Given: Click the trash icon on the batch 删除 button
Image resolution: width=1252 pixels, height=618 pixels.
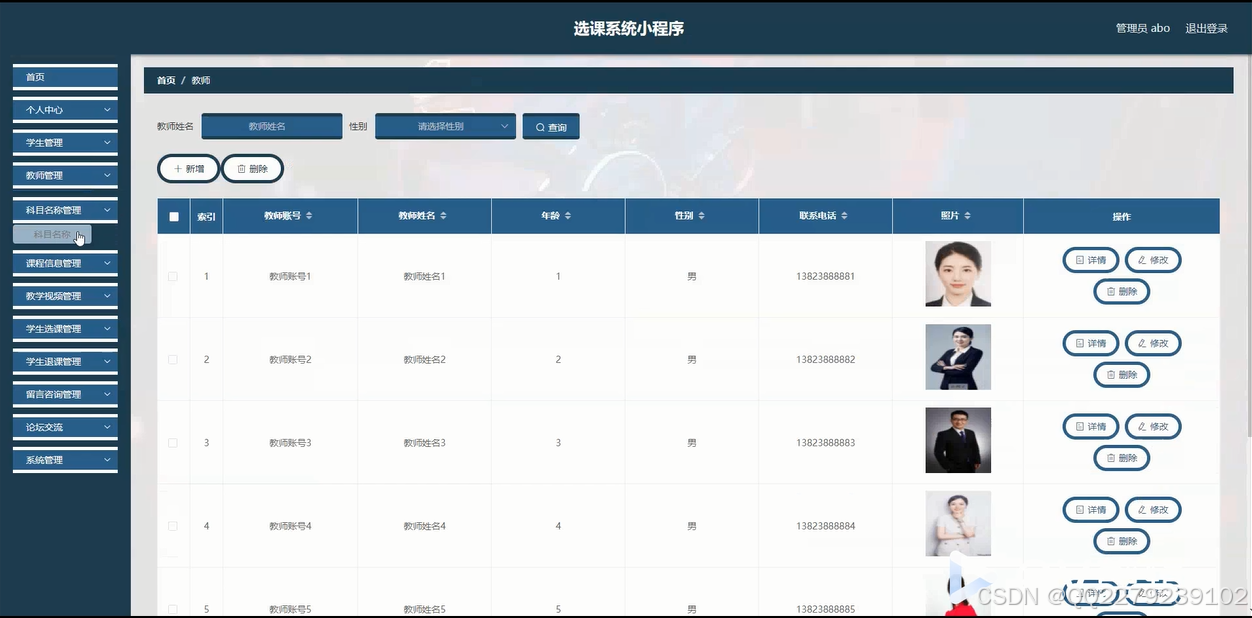Looking at the screenshot, I should coord(240,168).
